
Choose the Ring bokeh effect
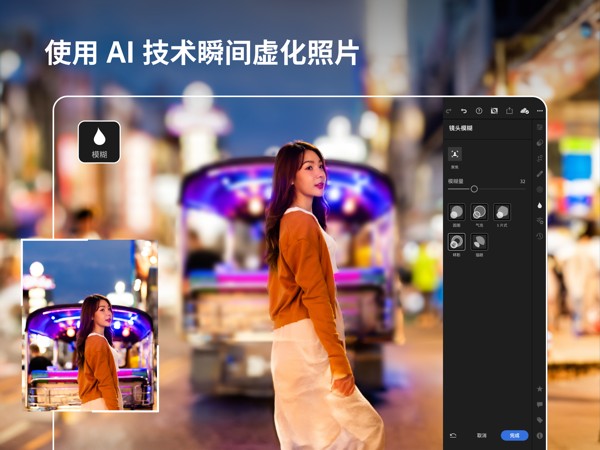click(x=457, y=242)
